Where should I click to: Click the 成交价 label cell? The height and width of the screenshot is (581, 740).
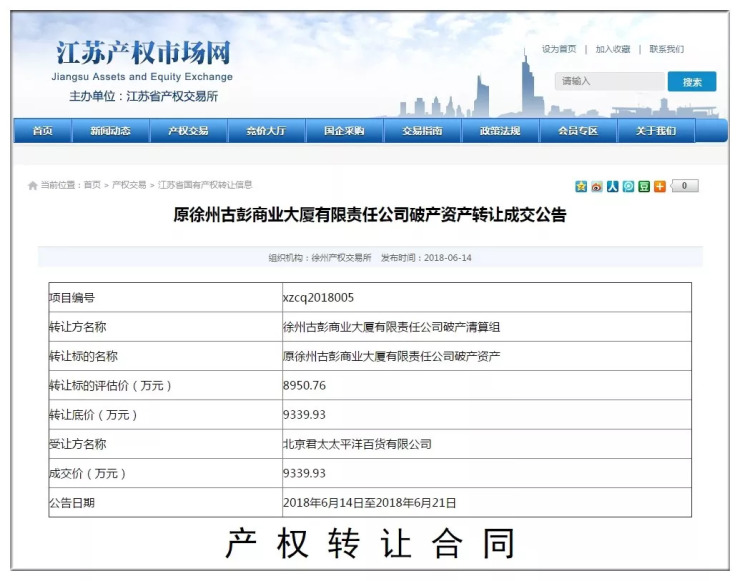pyautogui.click(x=165, y=473)
